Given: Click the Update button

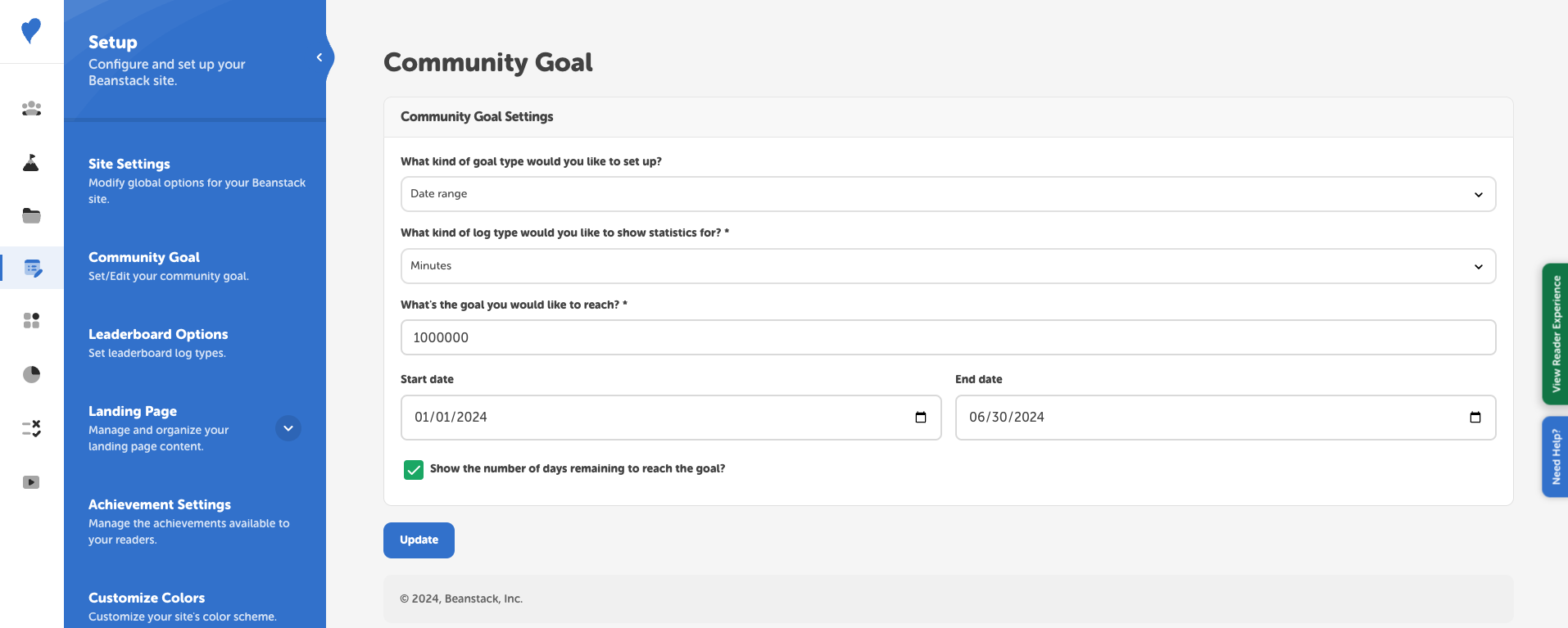Looking at the screenshot, I should (419, 540).
